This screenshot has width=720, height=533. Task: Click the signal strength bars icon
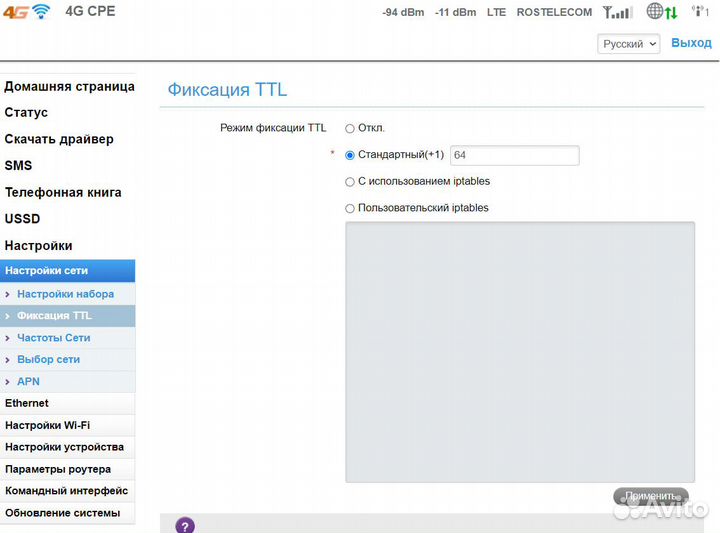(618, 12)
